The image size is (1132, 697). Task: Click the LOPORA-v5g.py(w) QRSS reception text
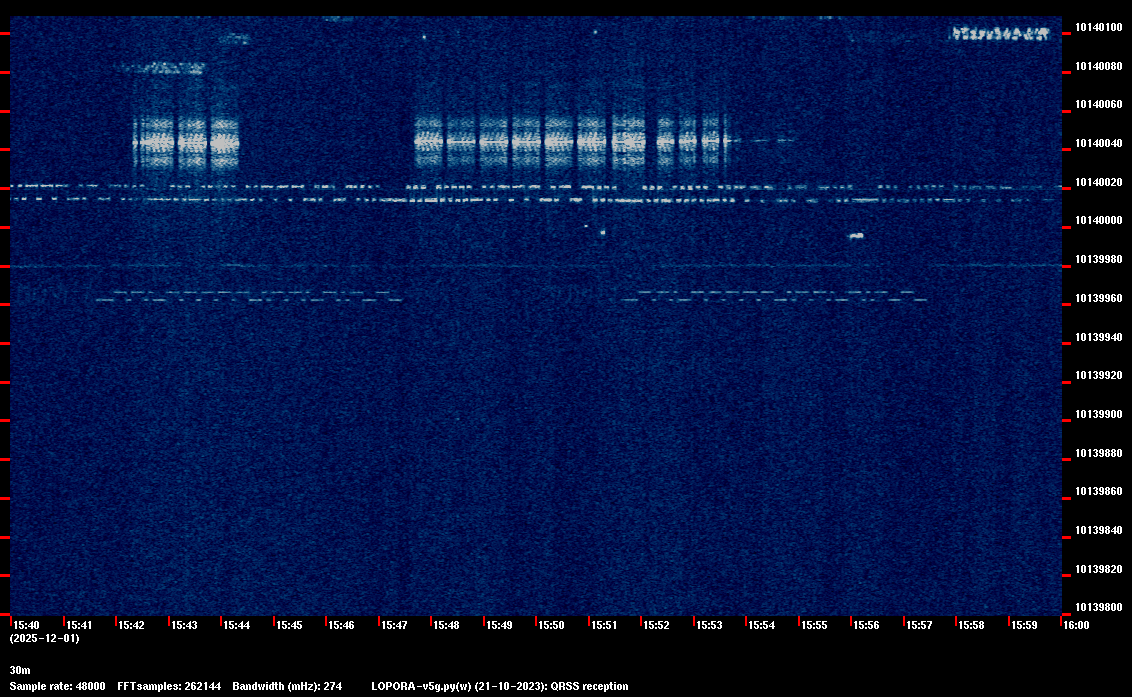click(500, 686)
